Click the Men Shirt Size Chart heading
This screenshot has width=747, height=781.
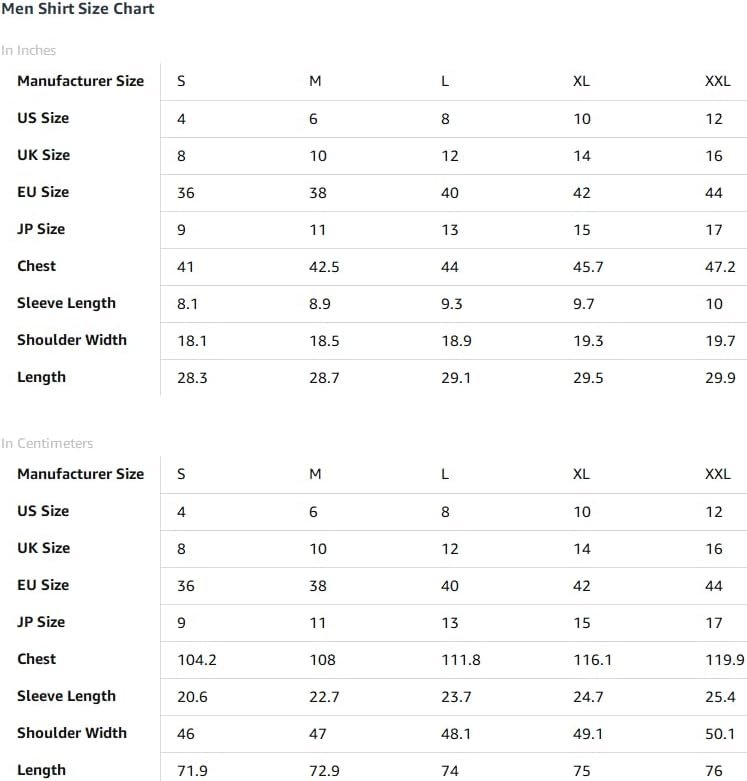78,9
